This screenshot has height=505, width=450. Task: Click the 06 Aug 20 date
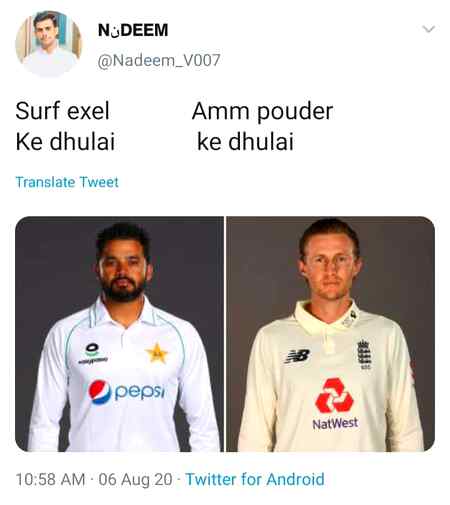tap(135, 479)
